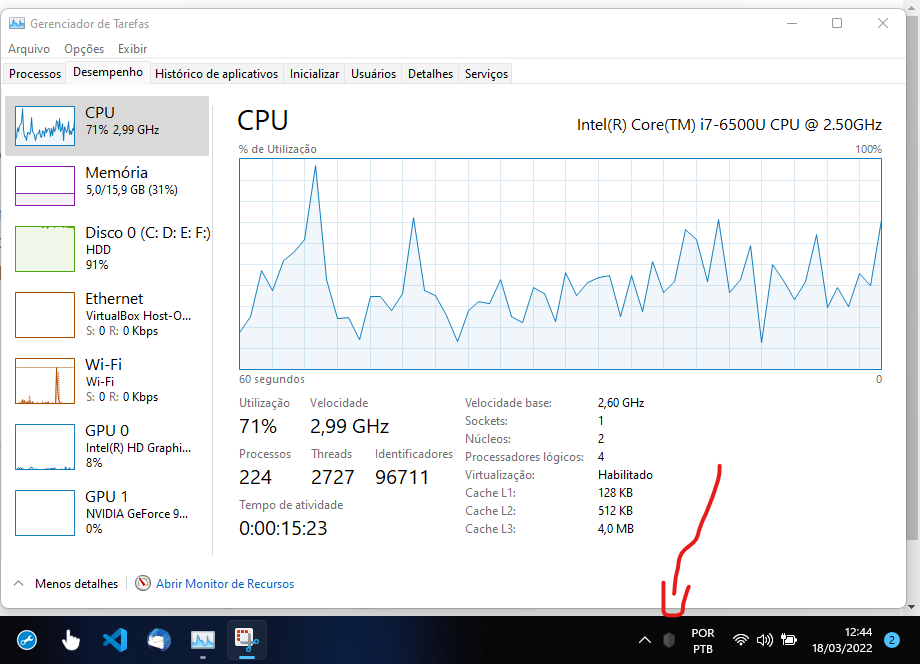Click the Threads count 2727
Image resolution: width=920 pixels, height=664 pixels.
[x=333, y=477]
